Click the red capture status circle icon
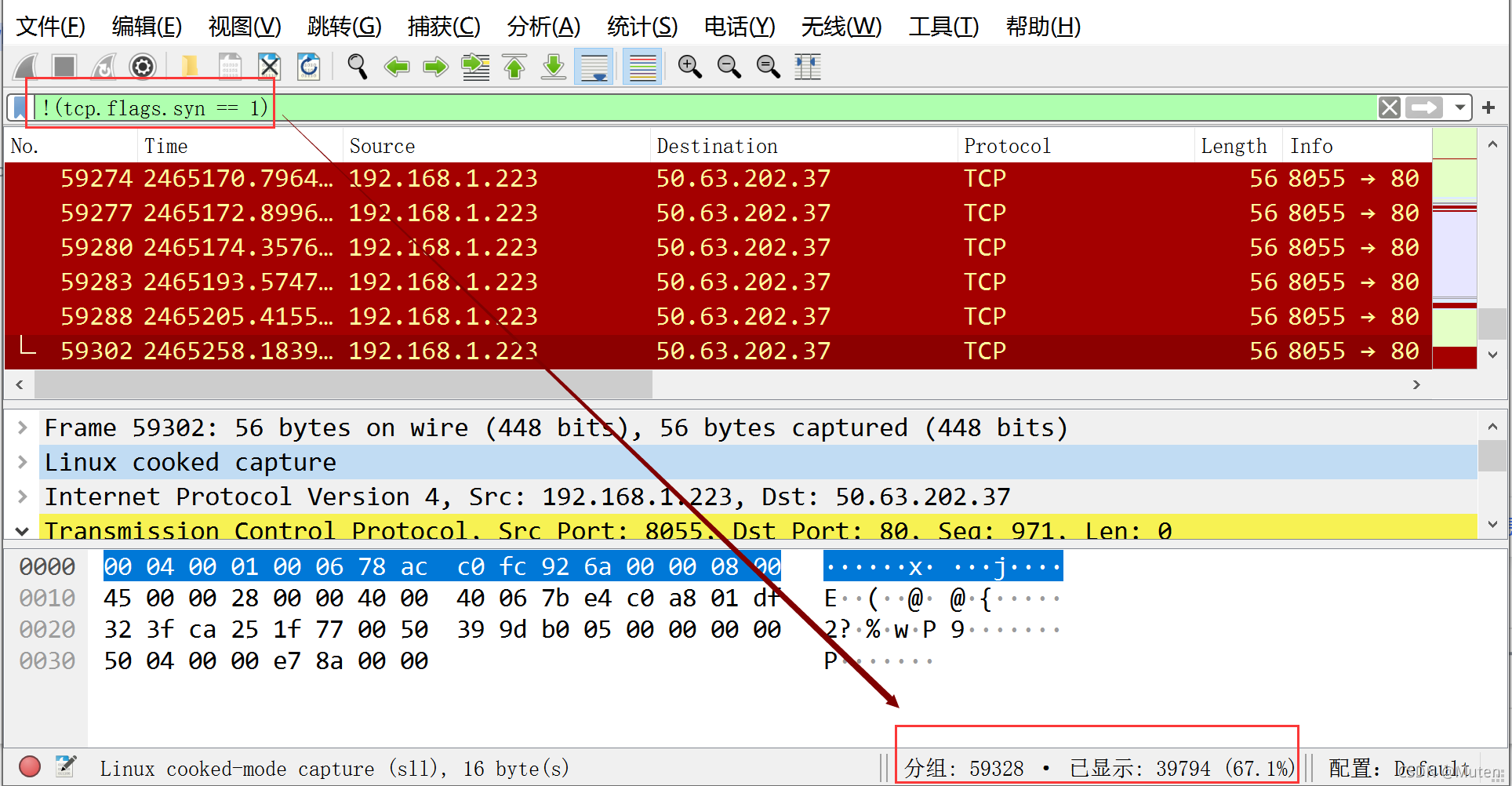Screen dimensions: 1512x786 tap(30, 767)
